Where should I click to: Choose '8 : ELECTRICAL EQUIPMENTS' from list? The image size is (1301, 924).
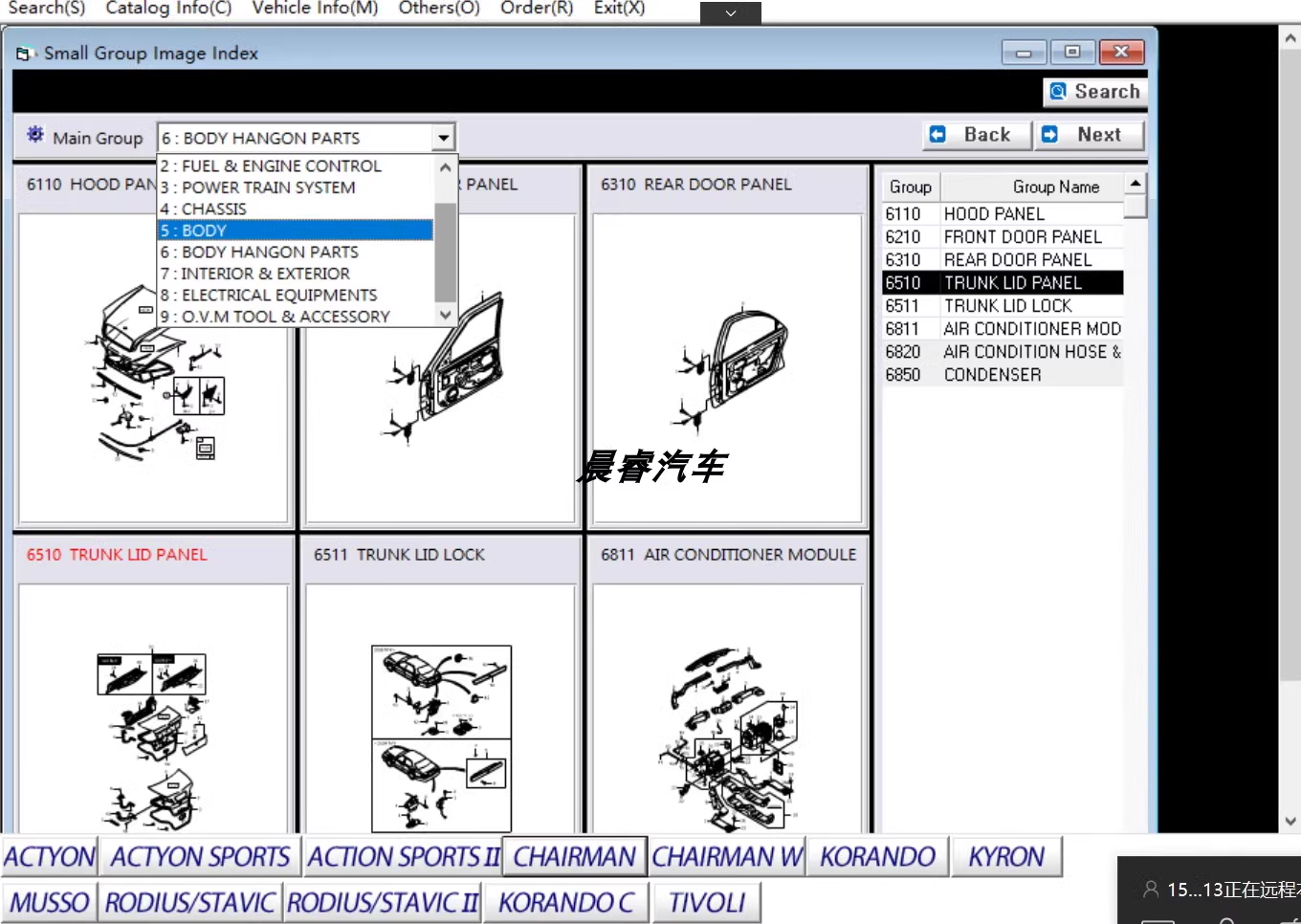click(295, 296)
